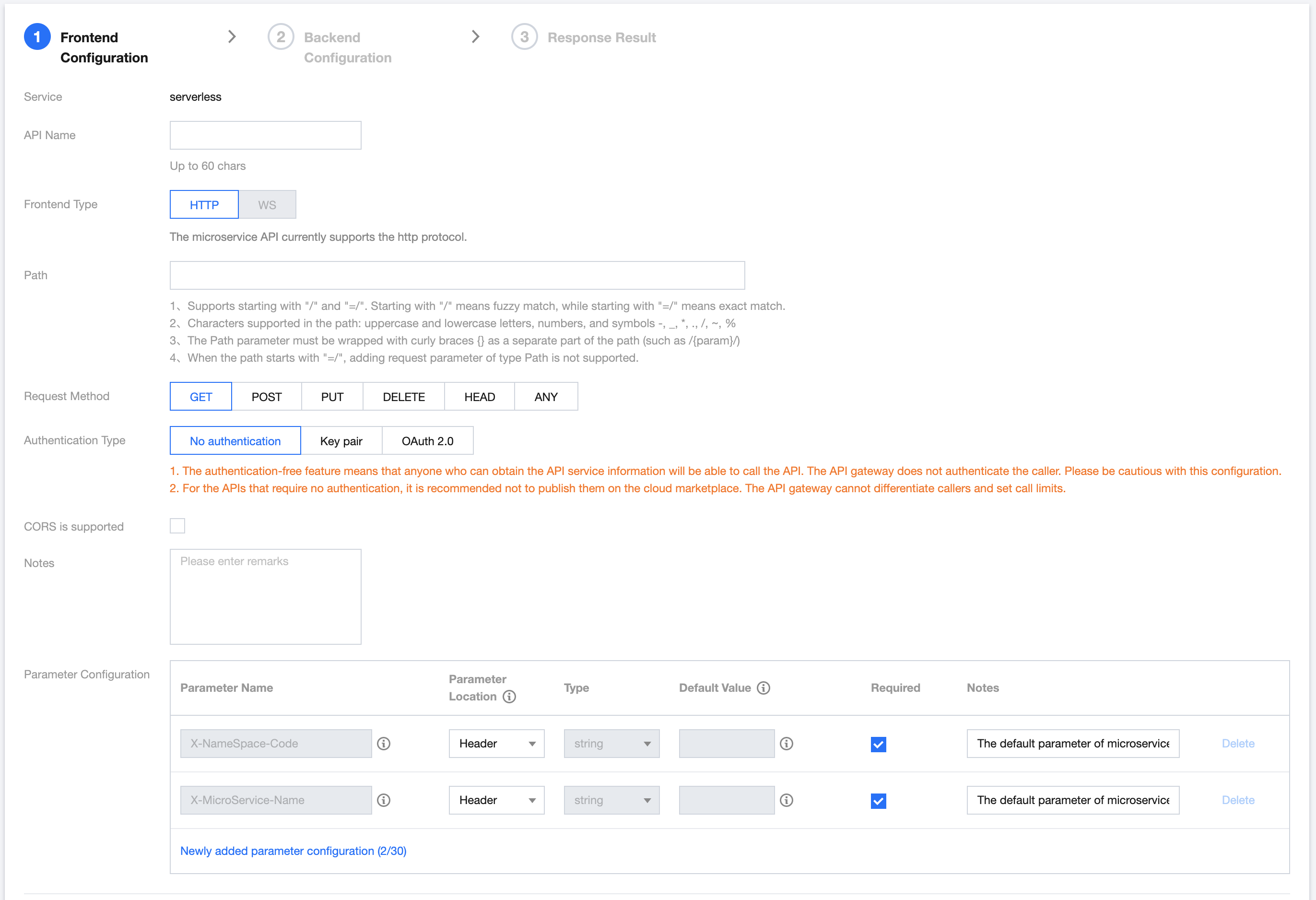Click Parameter Location header info icon
The image size is (1316, 900).
point(509,697)
